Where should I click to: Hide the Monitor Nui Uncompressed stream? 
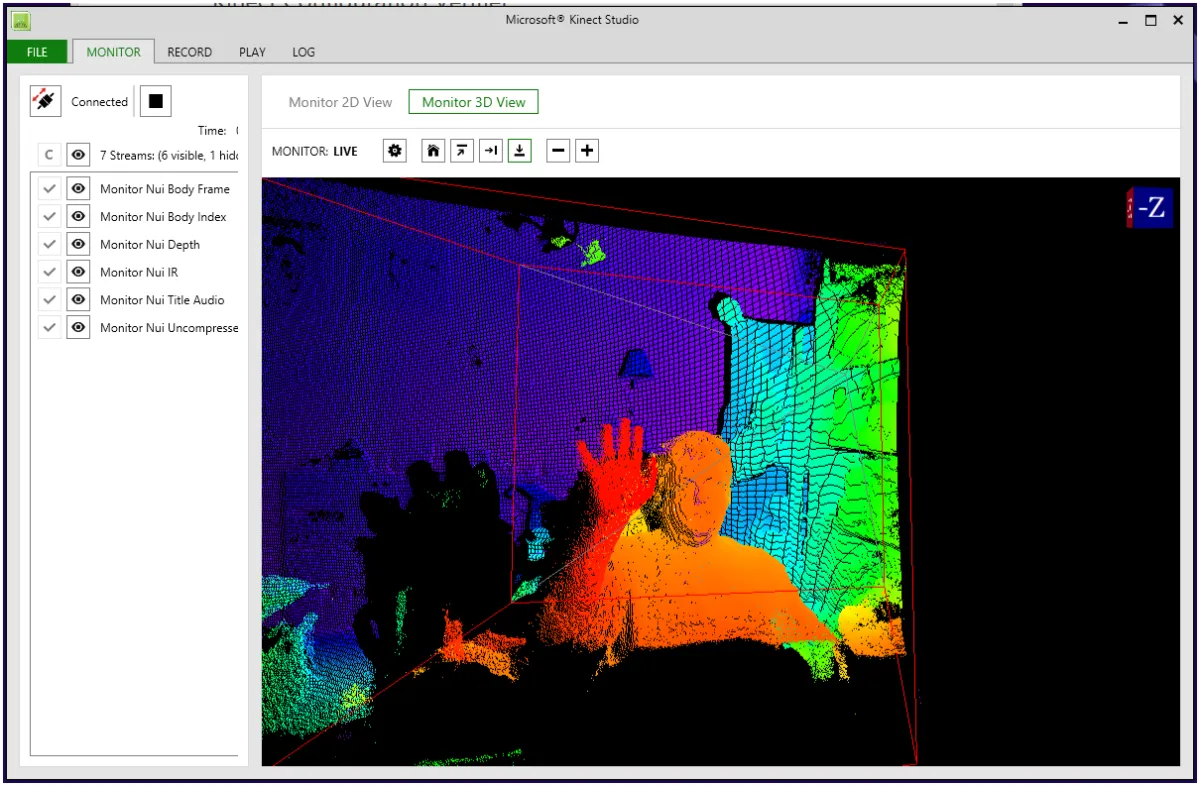click(x=78, y=327)
